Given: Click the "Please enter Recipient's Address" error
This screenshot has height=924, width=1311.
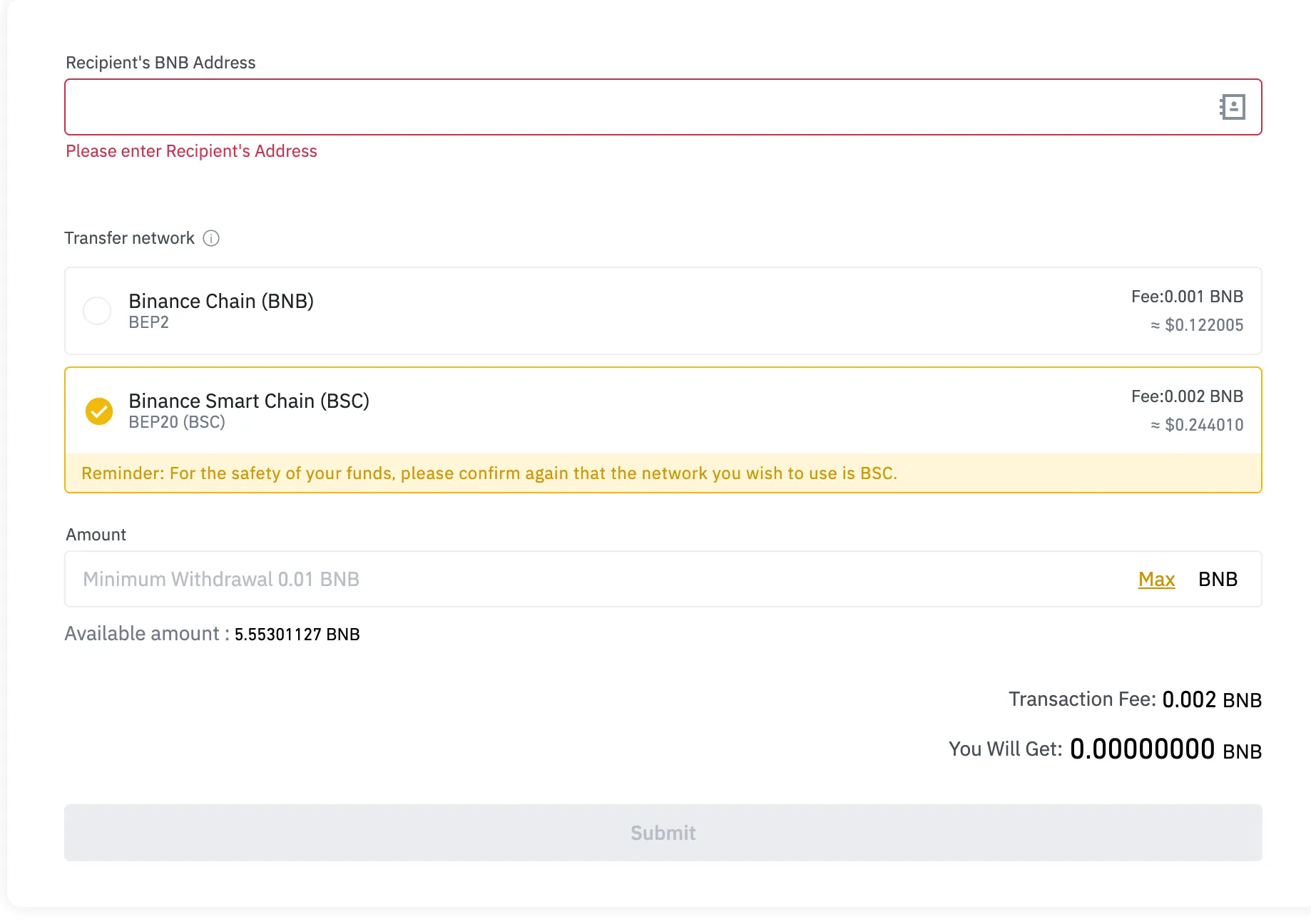Looking at the screenshot, I should click(191, 151).
